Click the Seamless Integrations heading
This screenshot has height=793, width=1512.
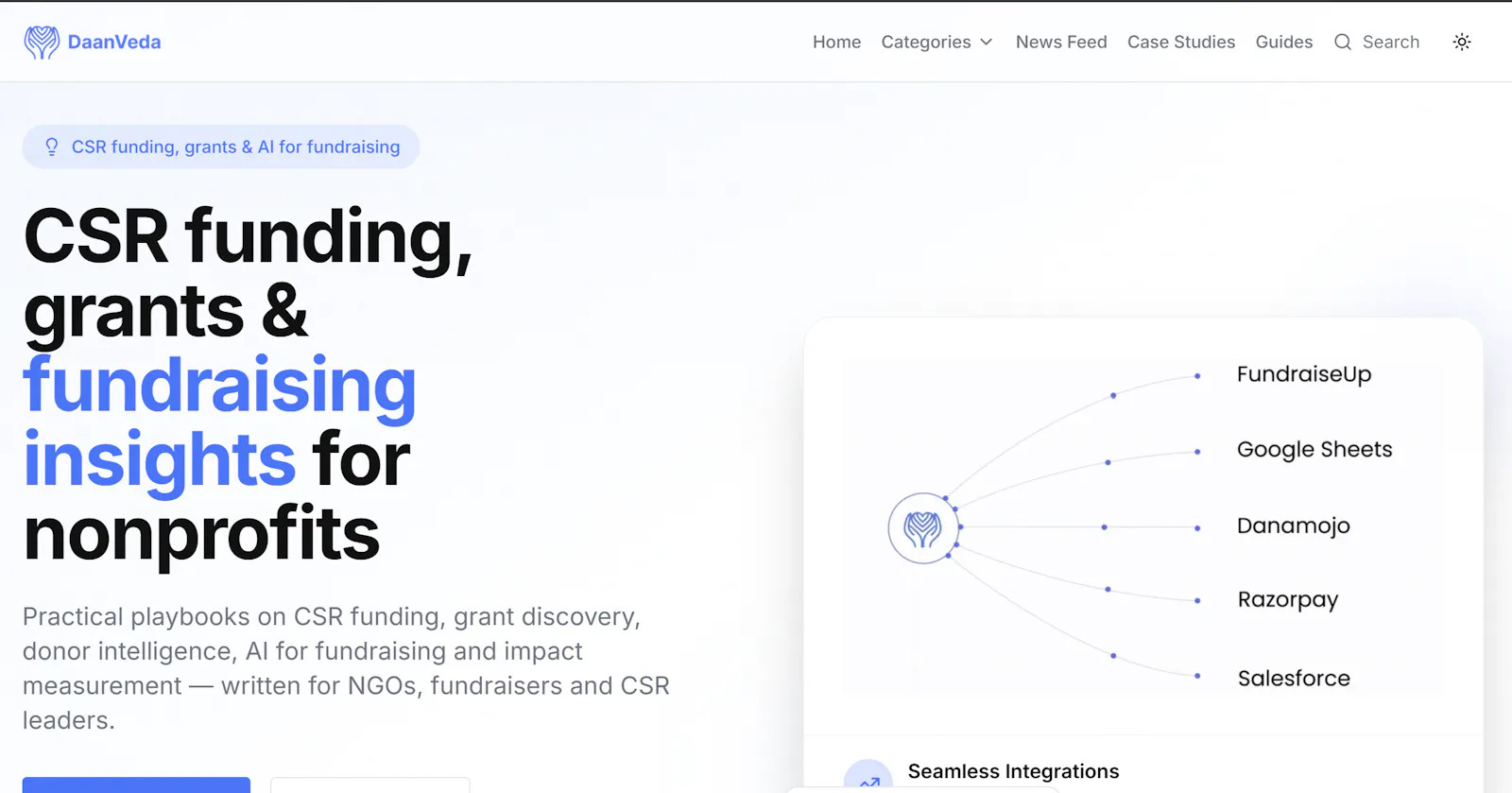[1013, 771]
